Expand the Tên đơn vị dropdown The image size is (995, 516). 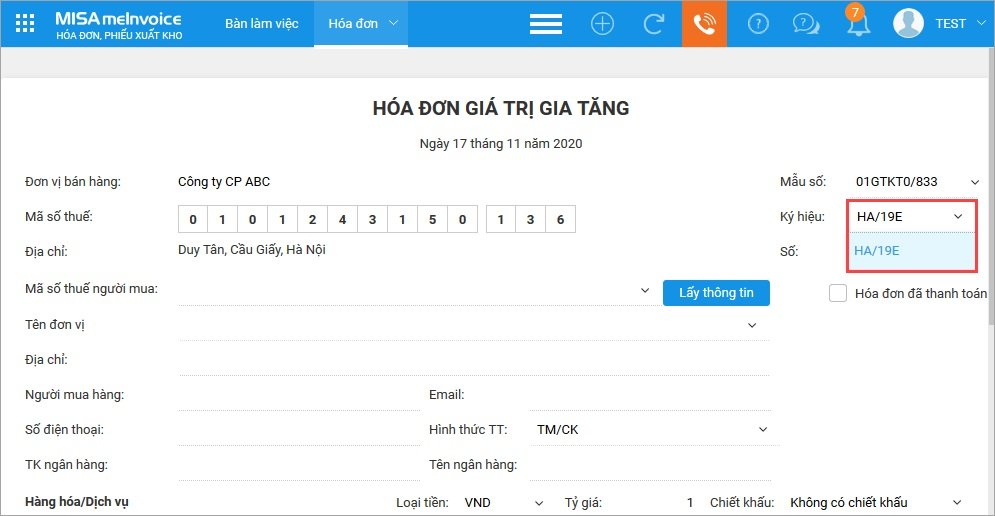[752, 325]
